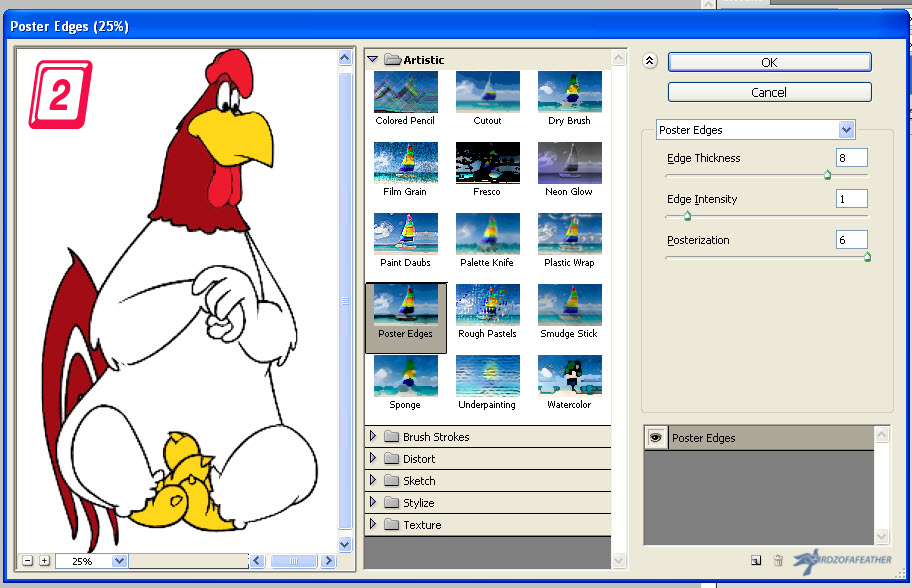912x588 pixels.
Task: Hide the filter thumbnails with double-chevron button
Action: [x=650, y=60]
